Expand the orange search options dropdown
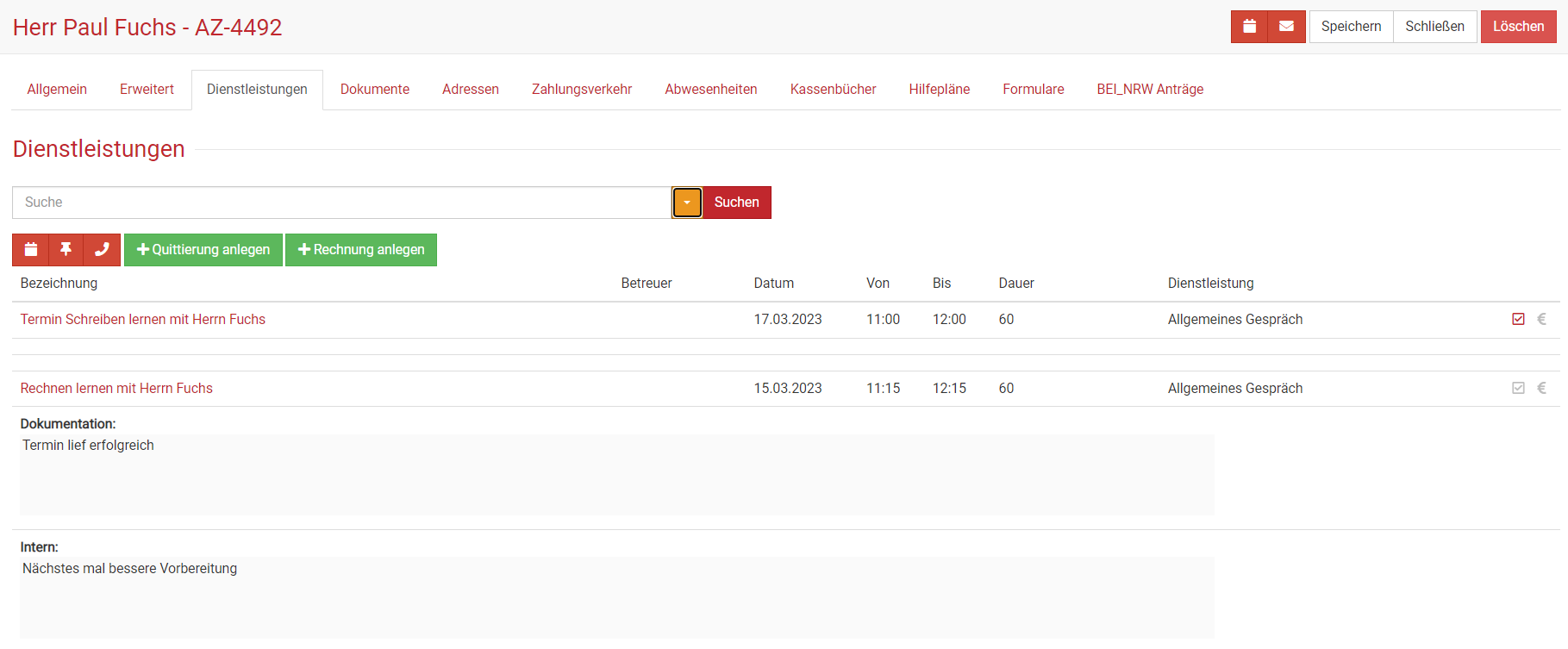Screen dimensions: 1568x649 [687, 203]
